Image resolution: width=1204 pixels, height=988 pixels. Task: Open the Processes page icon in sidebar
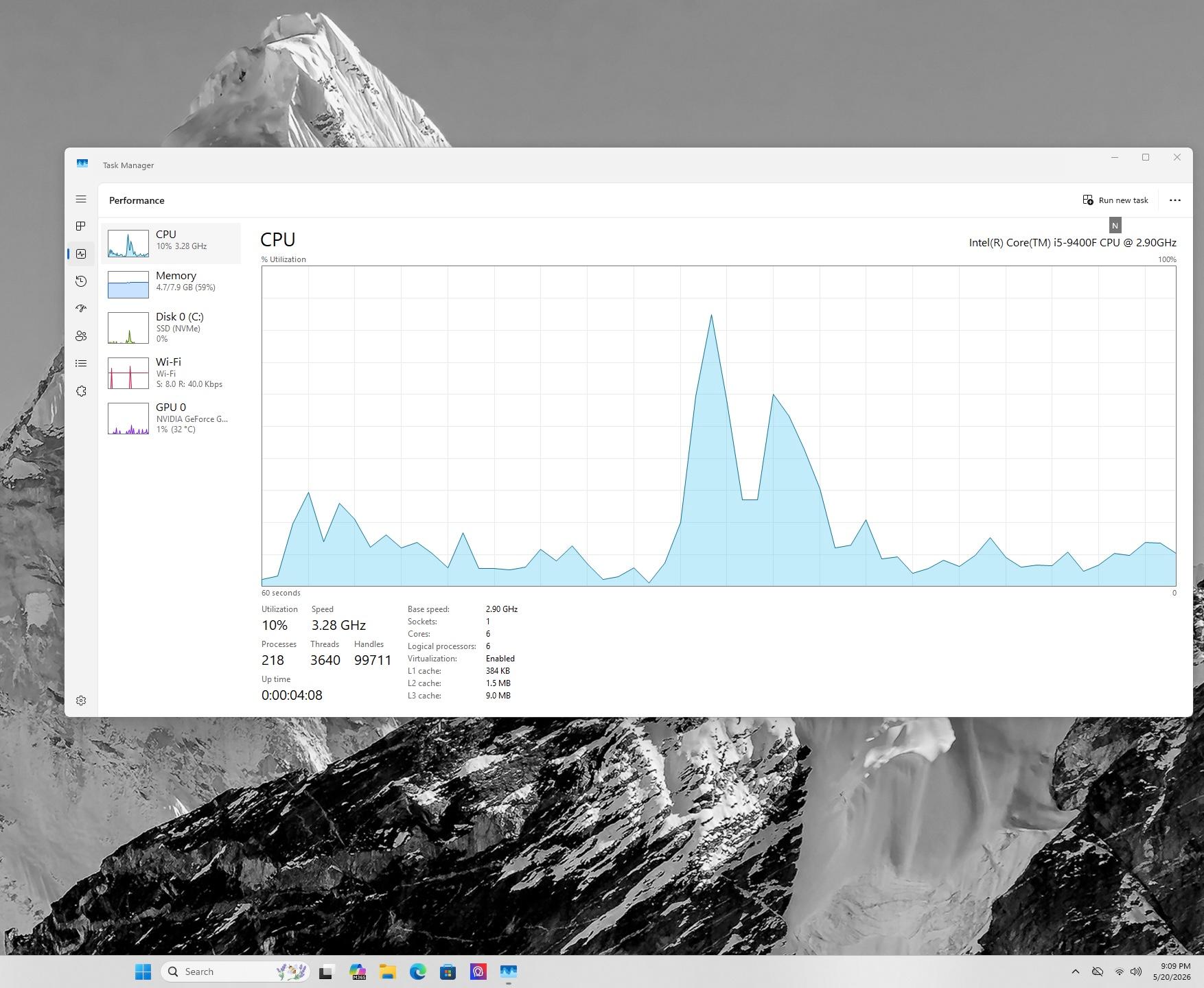[x=81, y=226]
